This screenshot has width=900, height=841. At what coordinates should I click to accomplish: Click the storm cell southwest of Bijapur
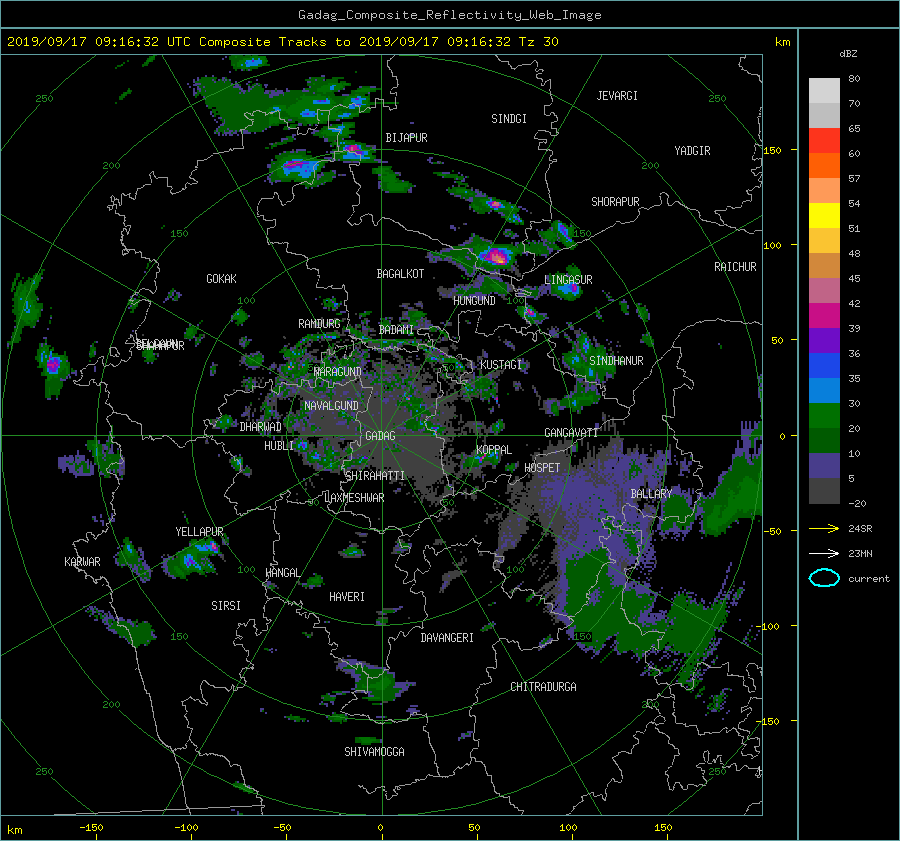[x=298, y=166]
